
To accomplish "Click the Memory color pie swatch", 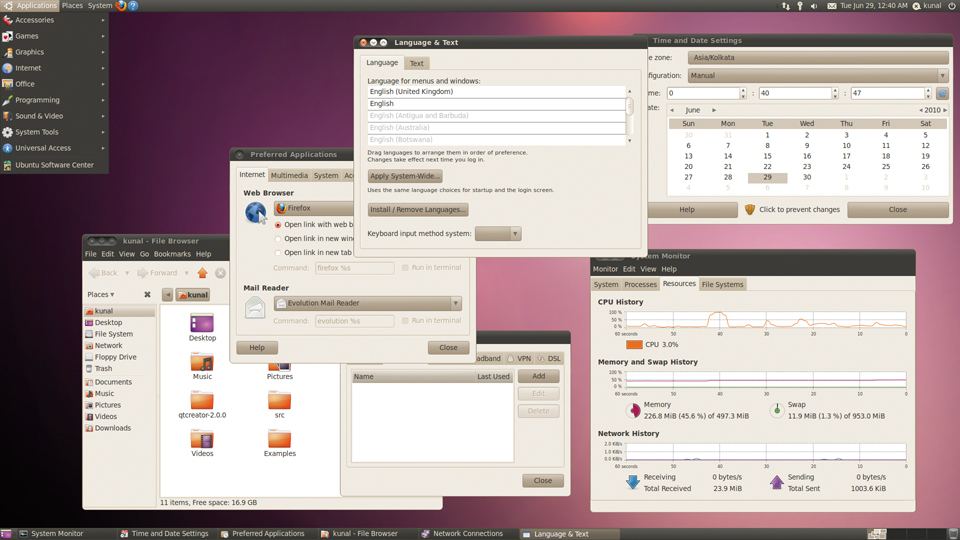I will (x=634, y=410).
